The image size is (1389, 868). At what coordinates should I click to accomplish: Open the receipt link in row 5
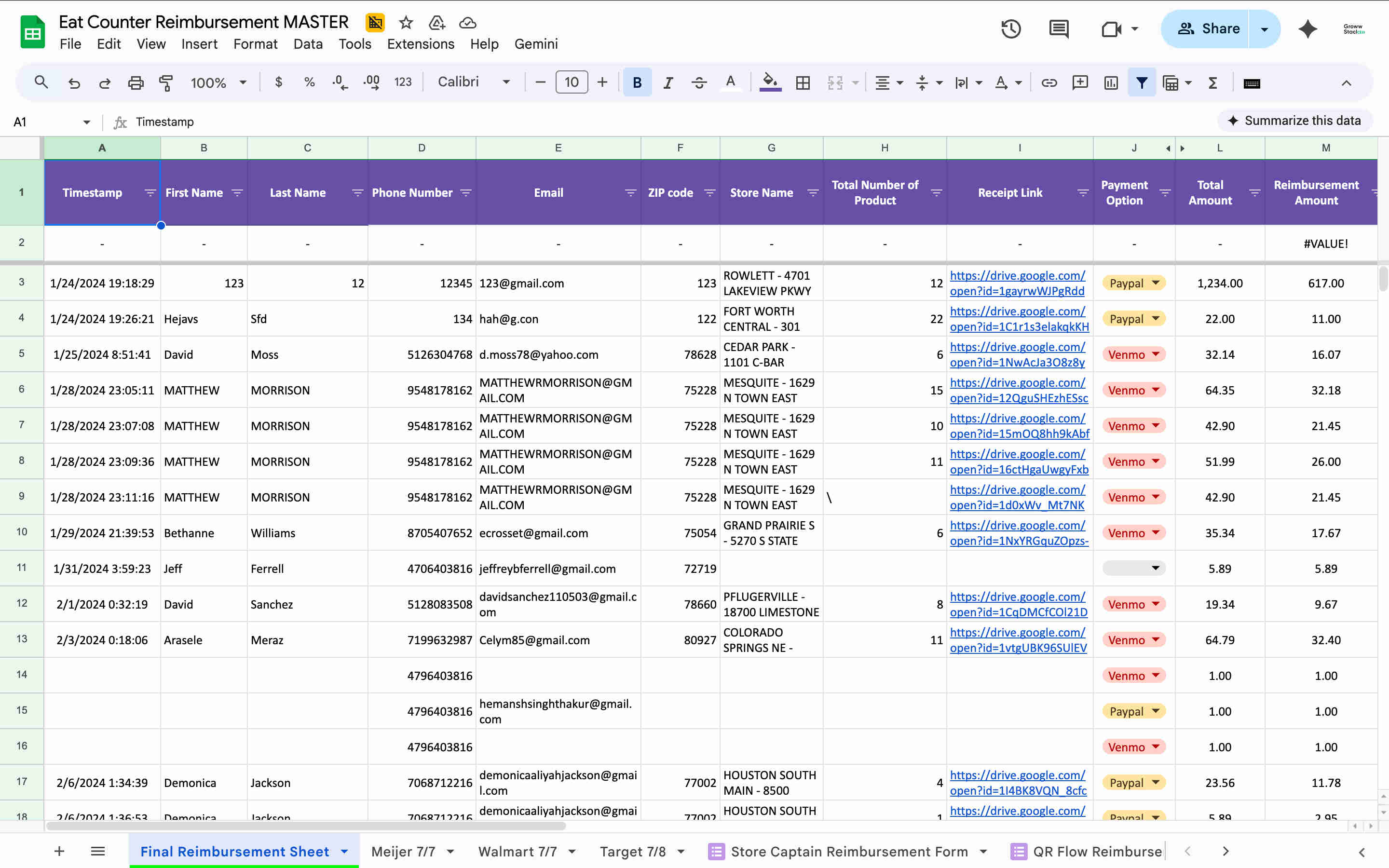[x=1018, y=355]
